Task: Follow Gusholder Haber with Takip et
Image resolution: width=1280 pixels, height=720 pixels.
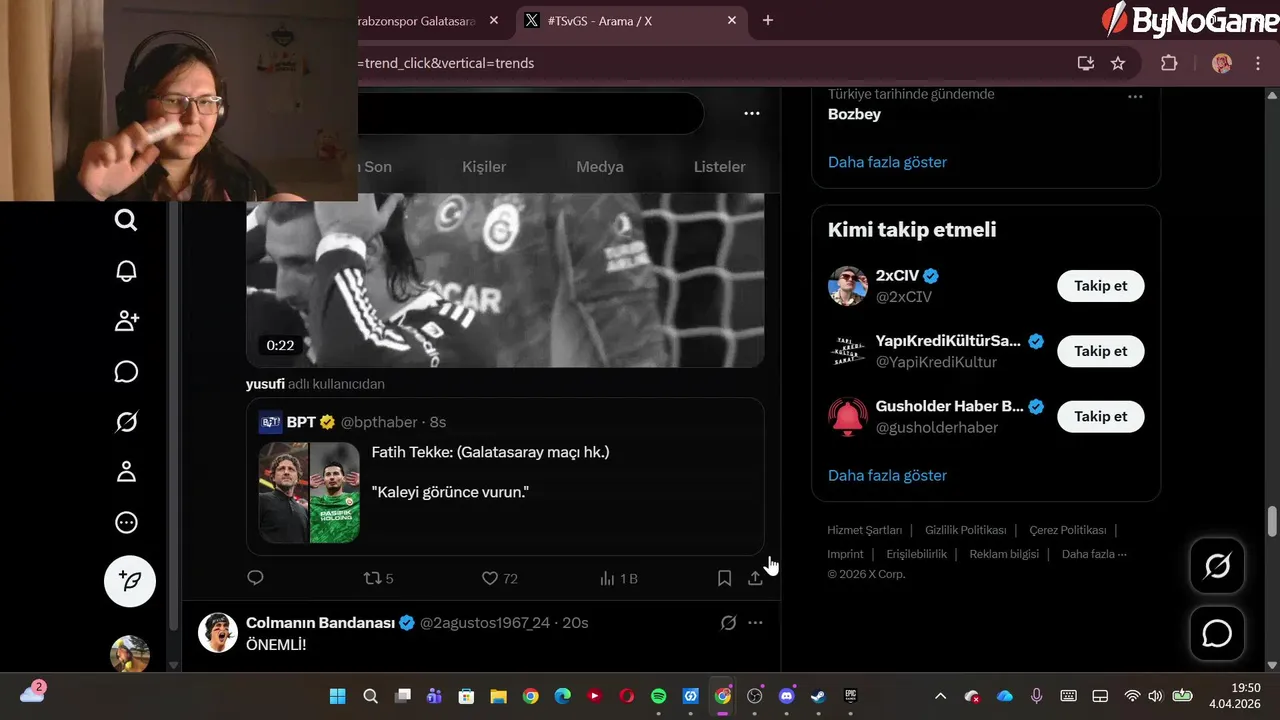Action: (1101, 417)
